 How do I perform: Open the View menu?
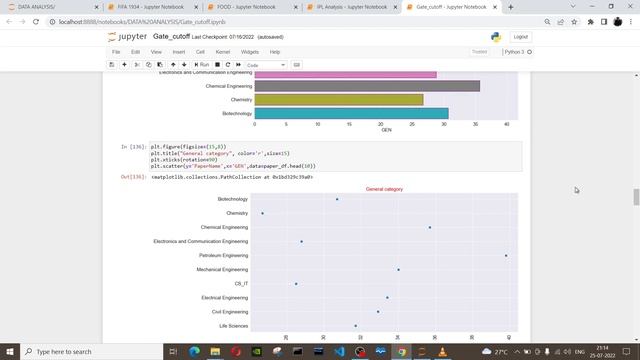point(156,52)
